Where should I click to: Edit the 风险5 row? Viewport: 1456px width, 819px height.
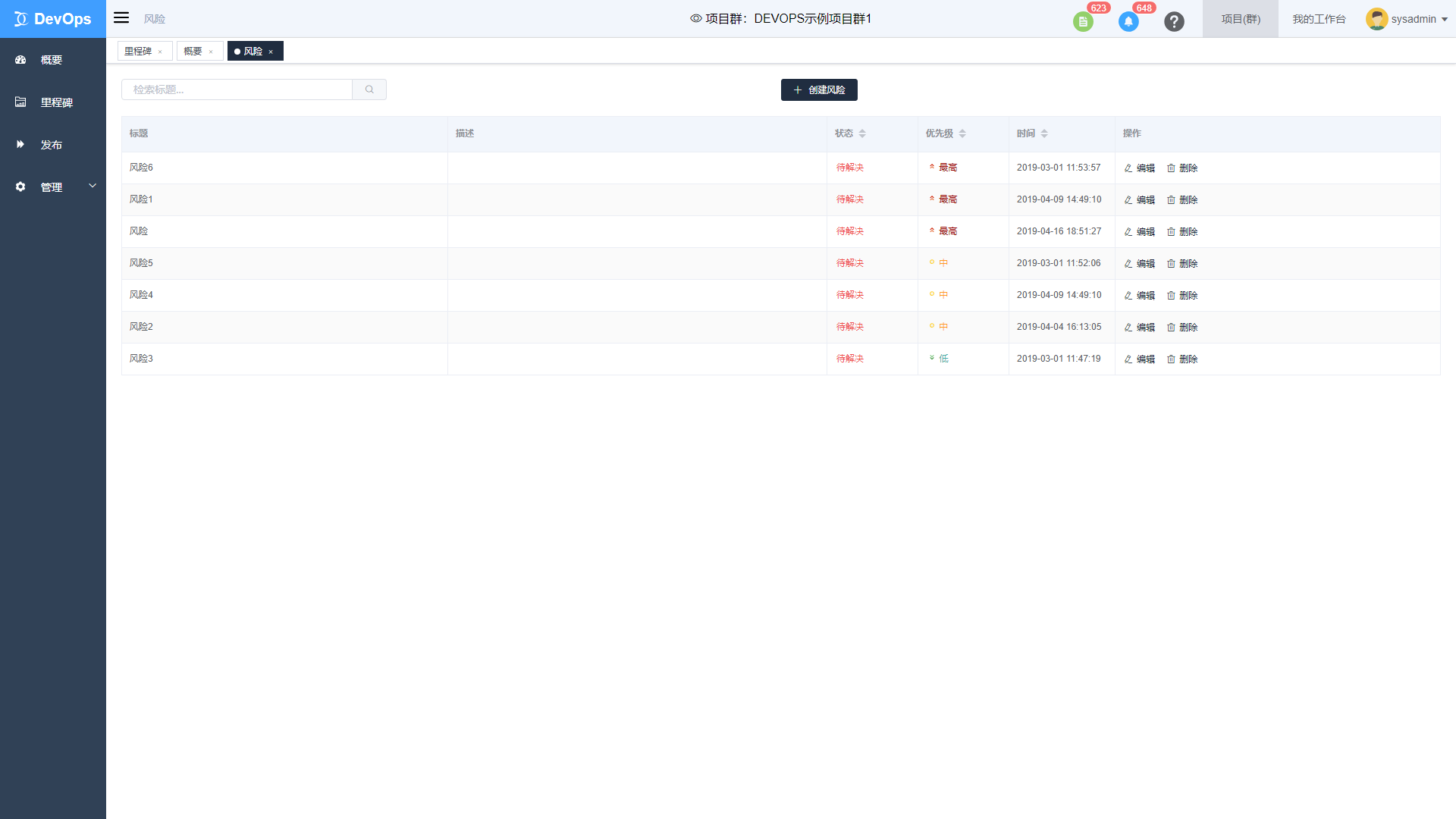click(1139, 264)
